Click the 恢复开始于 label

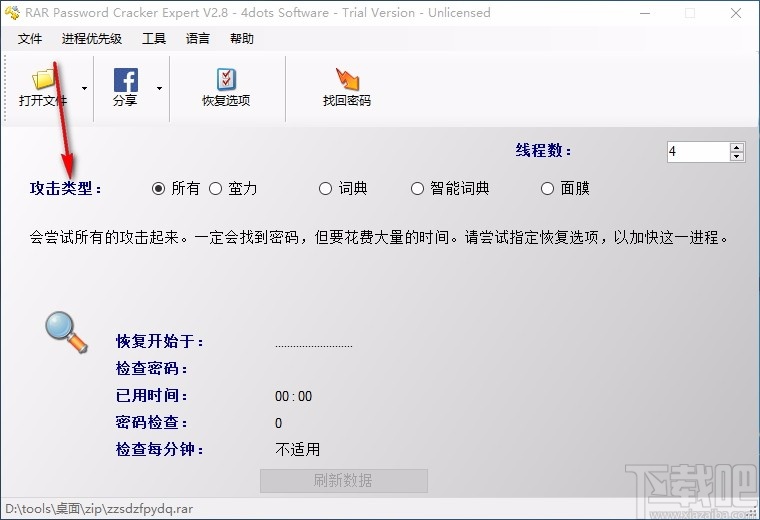click(160, 341)
